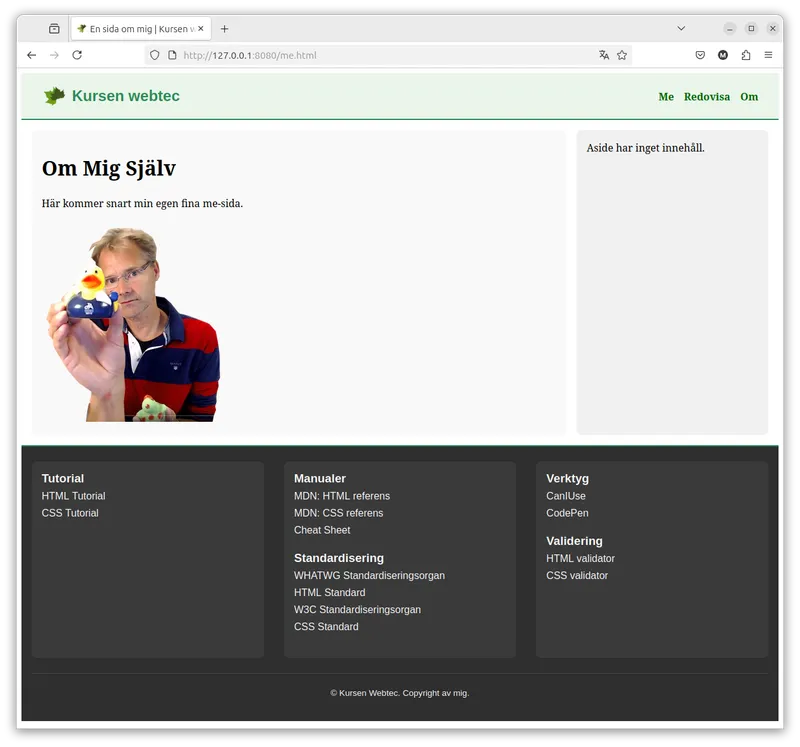Click the browser back arrow
Viewport: 800px width, 747px height.
click(x=32, y=55)
